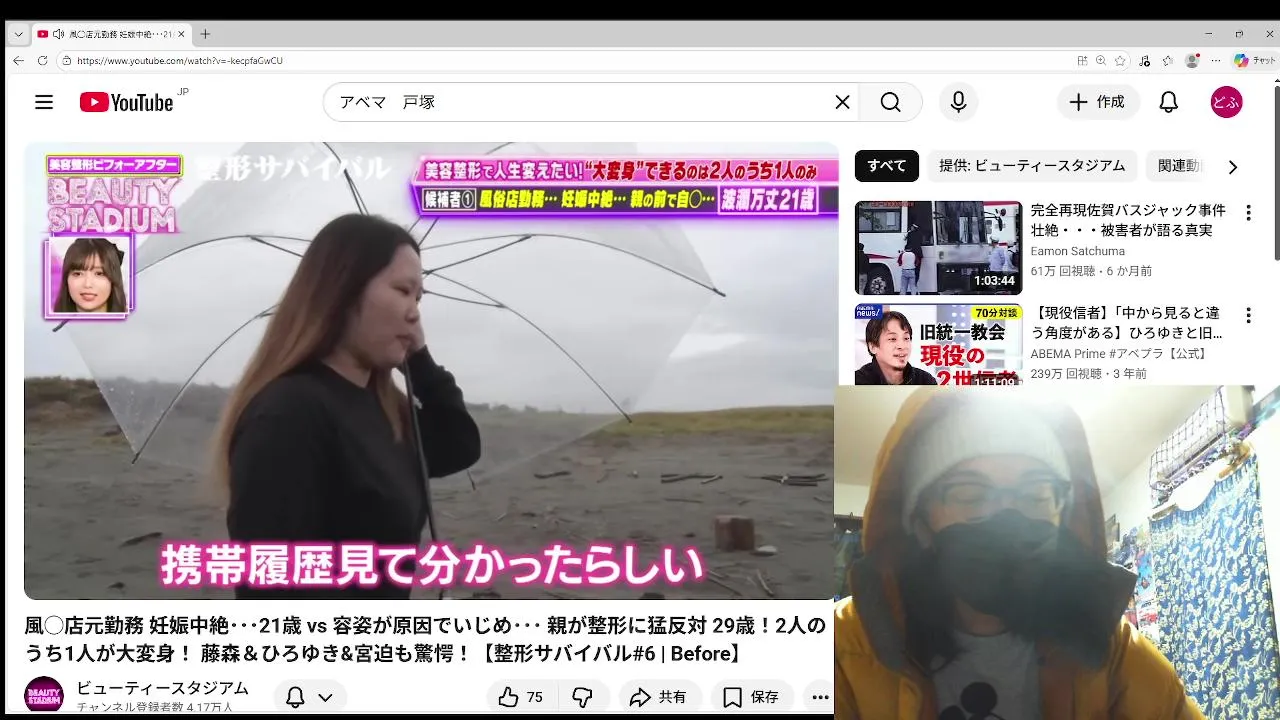View site information icon in address bar

(x=66, y=61)
